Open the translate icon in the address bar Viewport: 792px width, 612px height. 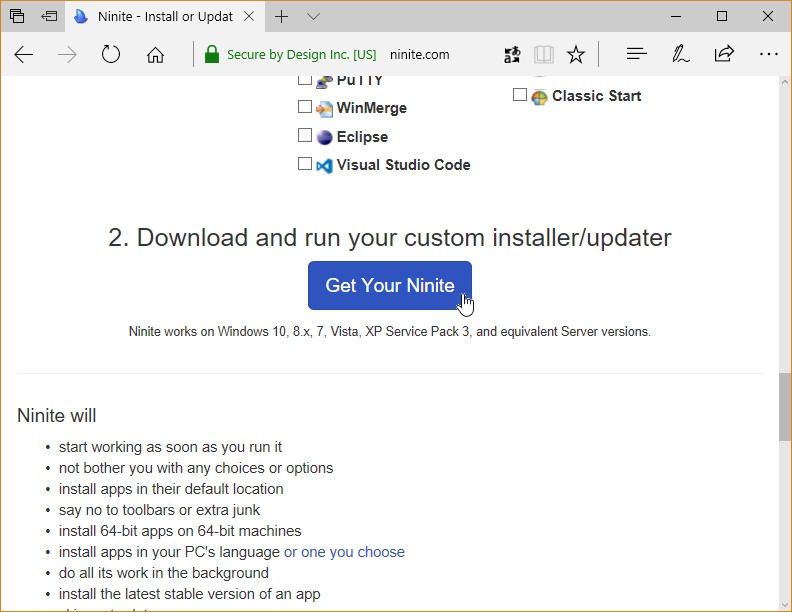point(513,55)
